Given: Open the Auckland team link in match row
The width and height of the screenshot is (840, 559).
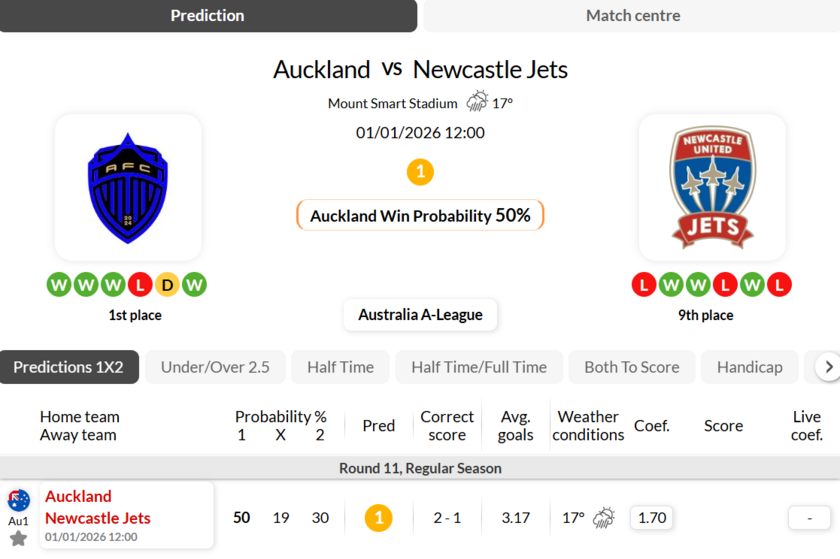Looking at the screenshot, I should [78, 496].
